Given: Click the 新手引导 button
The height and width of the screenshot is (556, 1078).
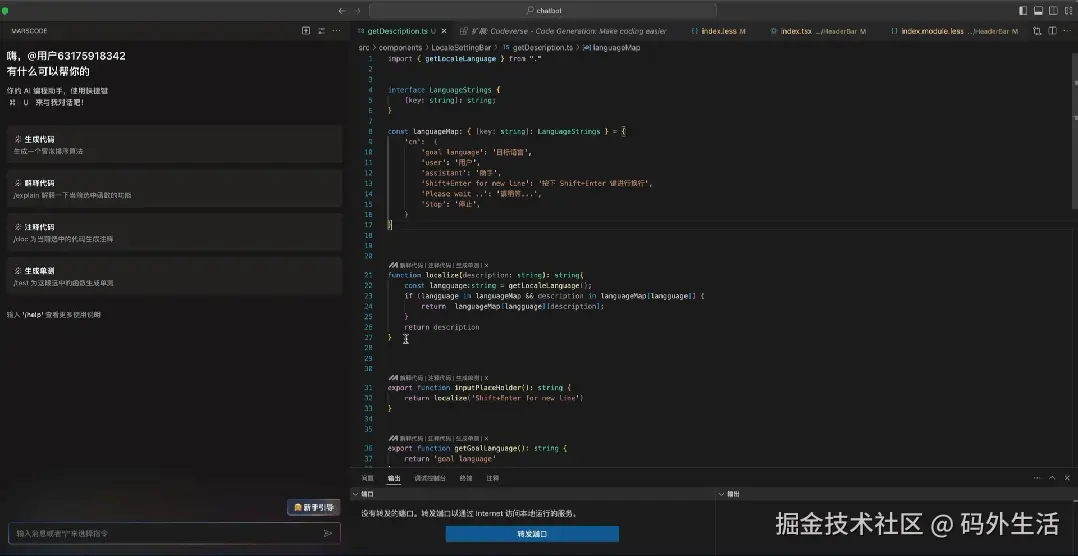Looking at the screenshot, I should (314, 507).
